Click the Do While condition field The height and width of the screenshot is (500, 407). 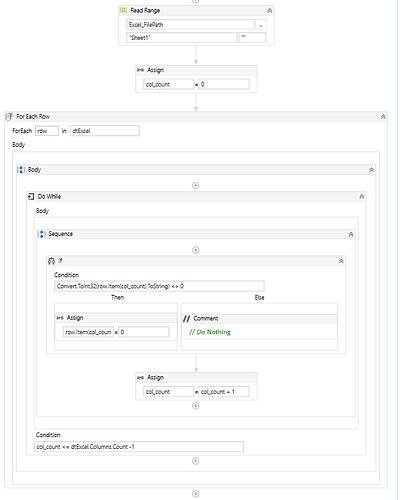(x=139, y=447)
